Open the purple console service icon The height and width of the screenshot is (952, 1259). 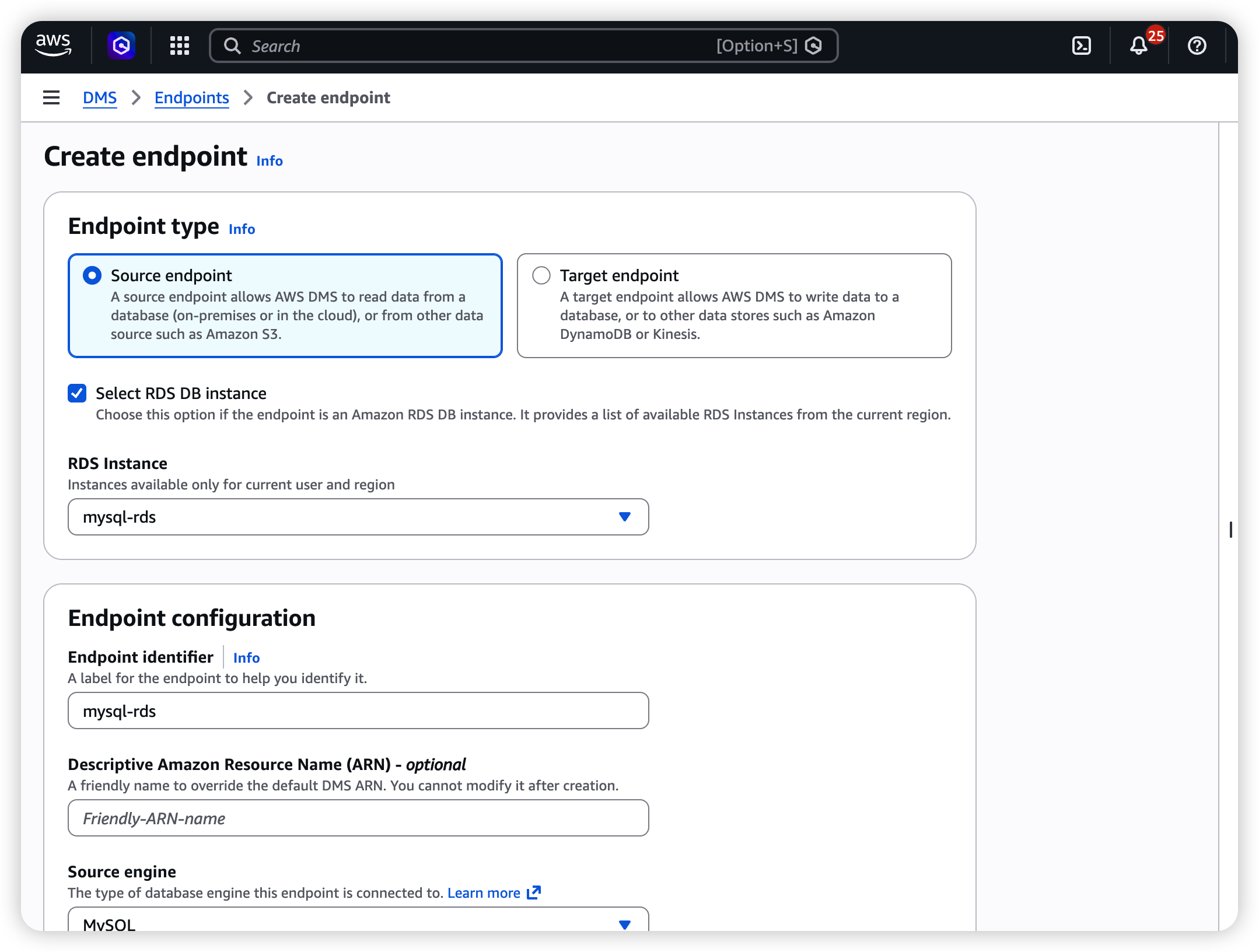[121, 45]
